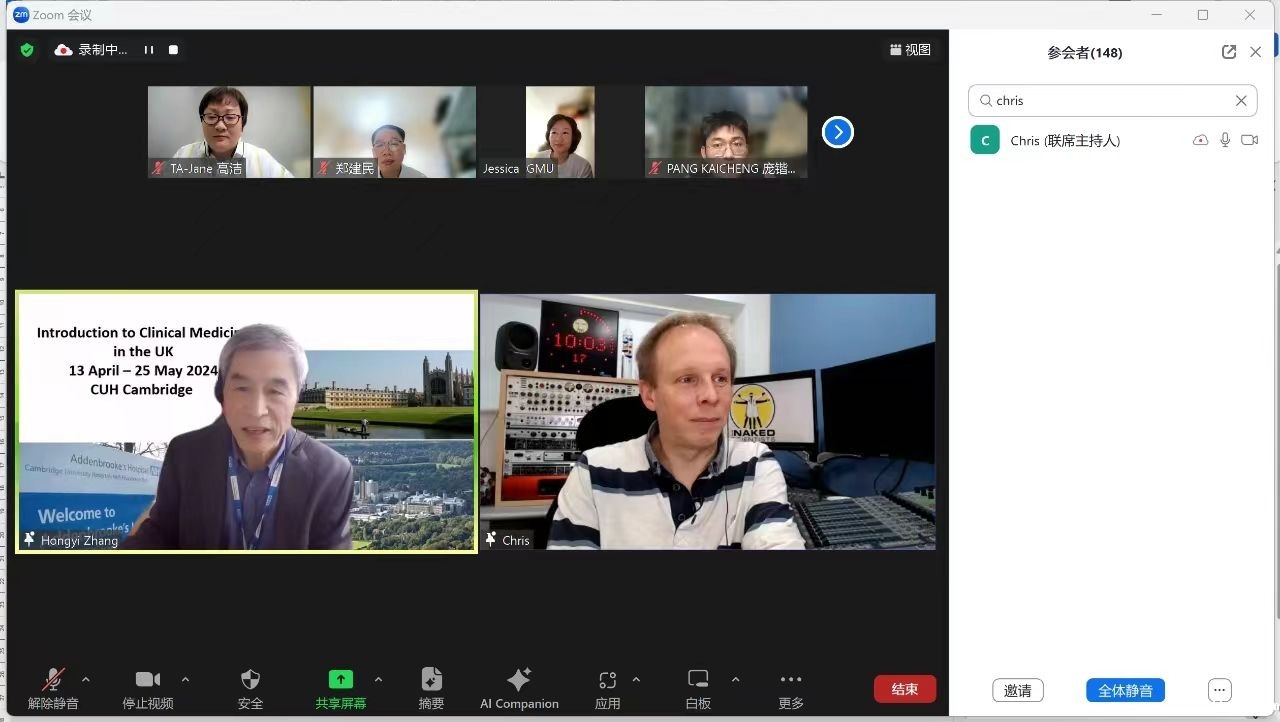The image size is (1280, 722).
Task: Pause the recording
Action: pyautogui.click(x=149, y=50)
